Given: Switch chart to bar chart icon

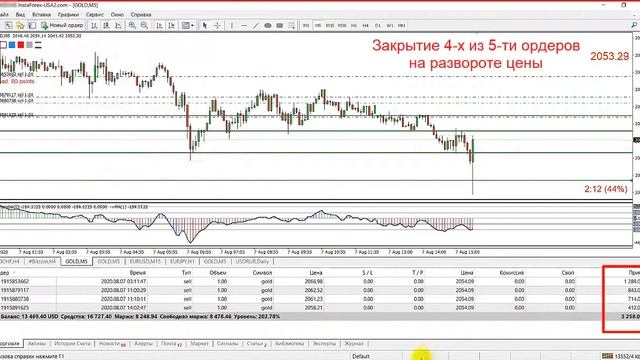Looking at the screenshot, I should (x=94, y=25).
